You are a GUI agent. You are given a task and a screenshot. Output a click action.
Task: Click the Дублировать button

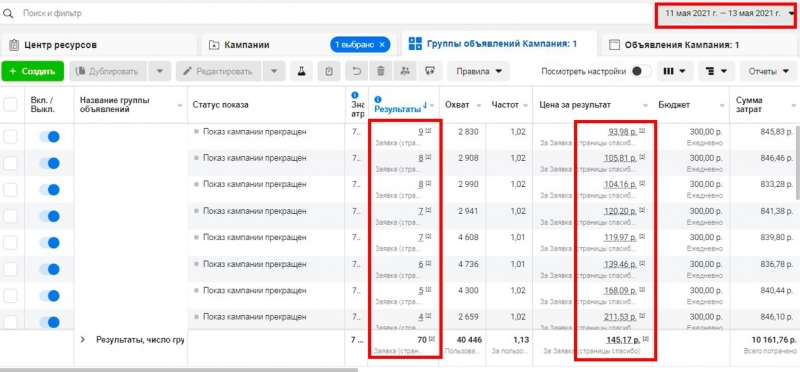click(108, 71)
